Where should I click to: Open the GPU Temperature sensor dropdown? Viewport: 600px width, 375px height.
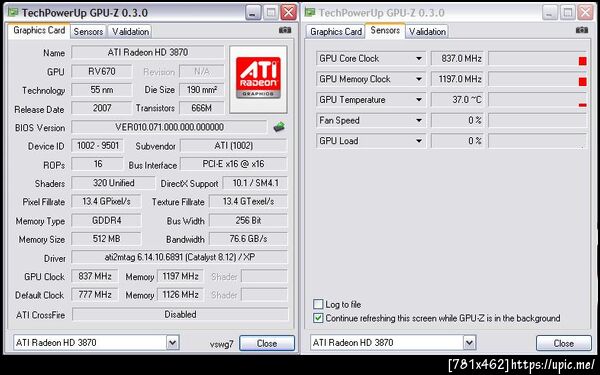[419, 100]
